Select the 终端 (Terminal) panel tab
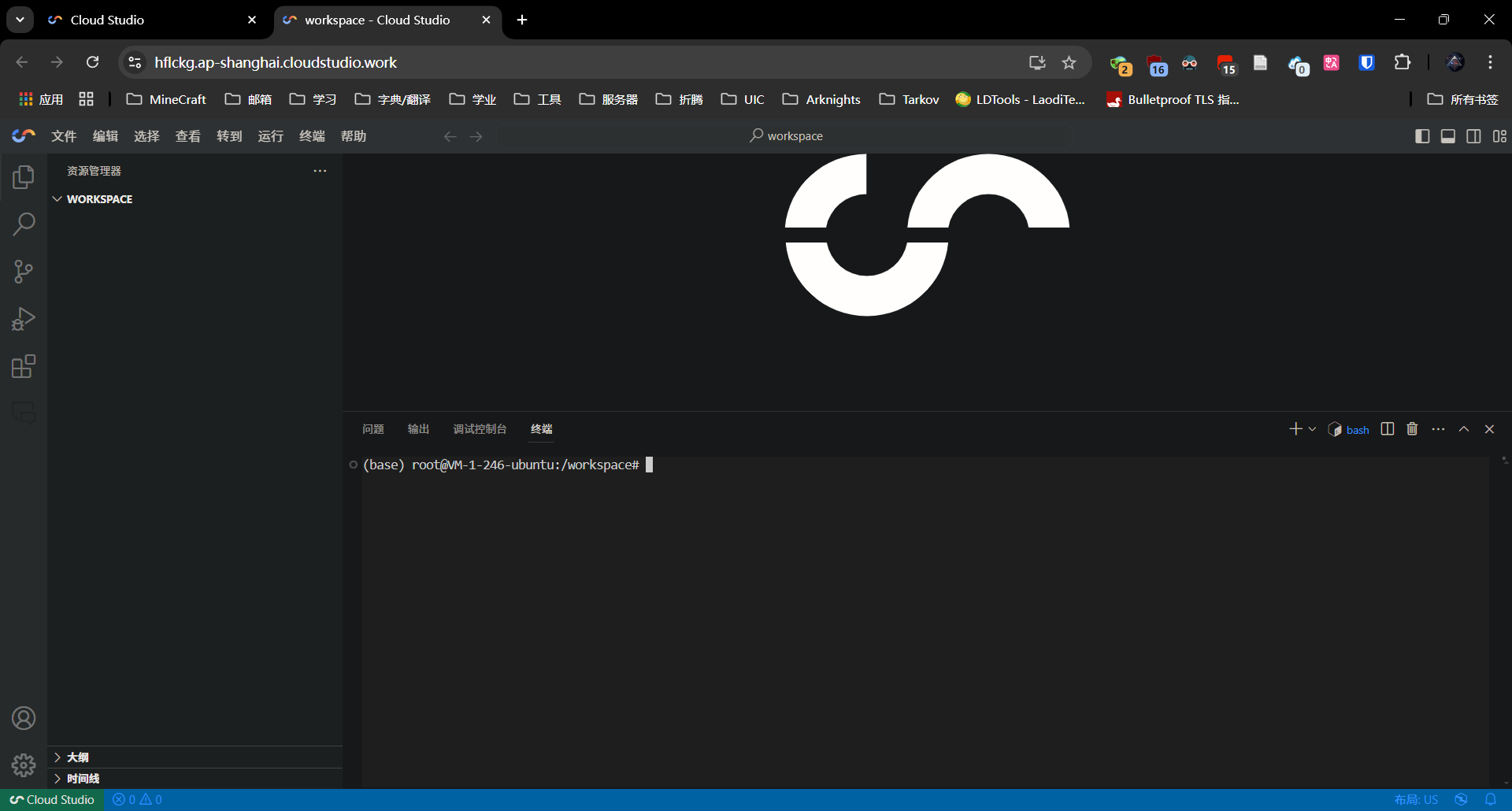 (542, 429)
